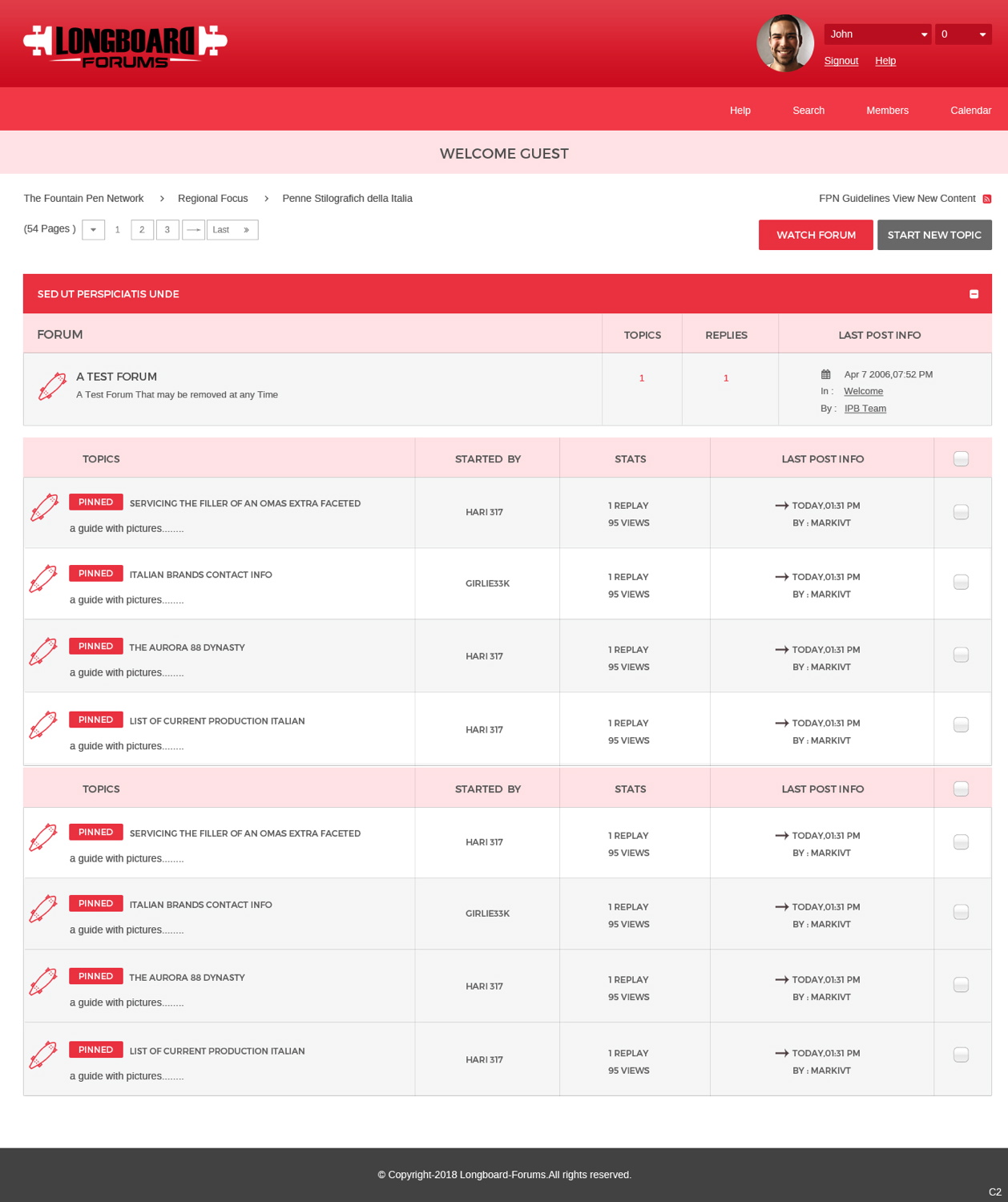Go to the Last page in pagination

click(x=232, y=230)
